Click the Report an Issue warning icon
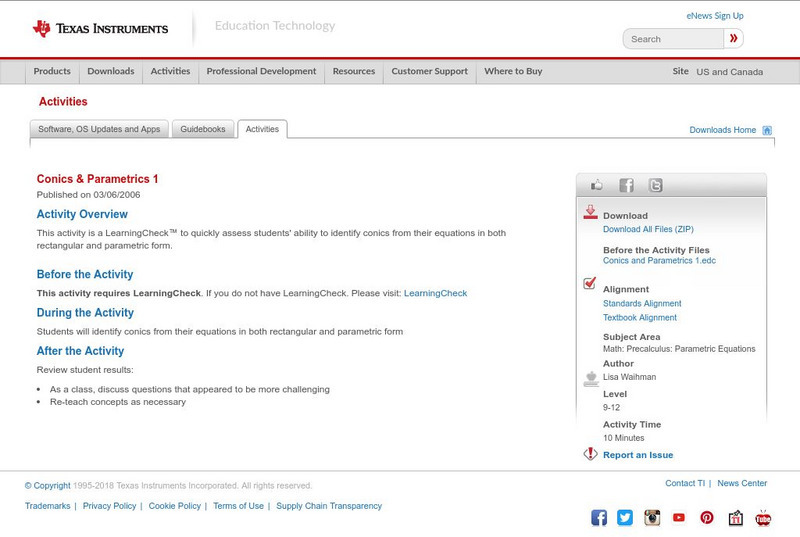Image resolution: width=800 pixels, height=537 pixels. (590, 453)
